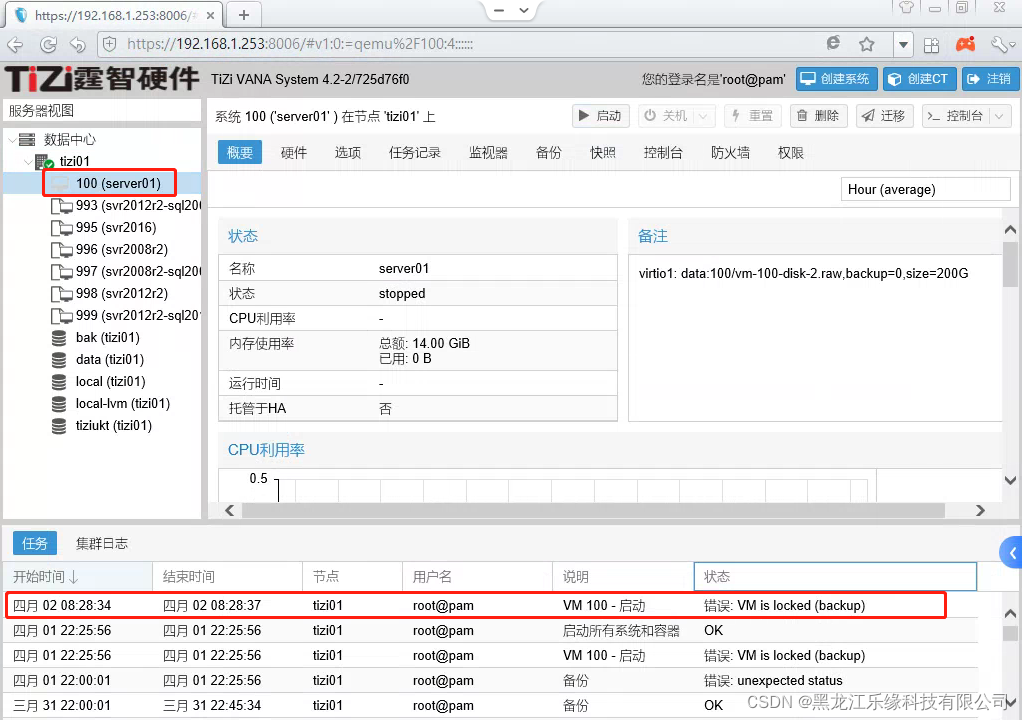The width and height of the screenshot is (1022, 720).
Task: Click the side panel blue chevron handle
Action: 1012,553
